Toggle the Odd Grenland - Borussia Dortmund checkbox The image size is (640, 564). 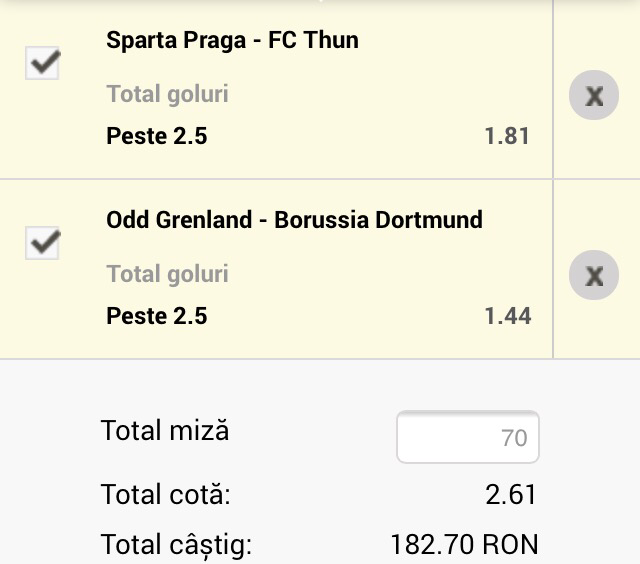[43, 243]
